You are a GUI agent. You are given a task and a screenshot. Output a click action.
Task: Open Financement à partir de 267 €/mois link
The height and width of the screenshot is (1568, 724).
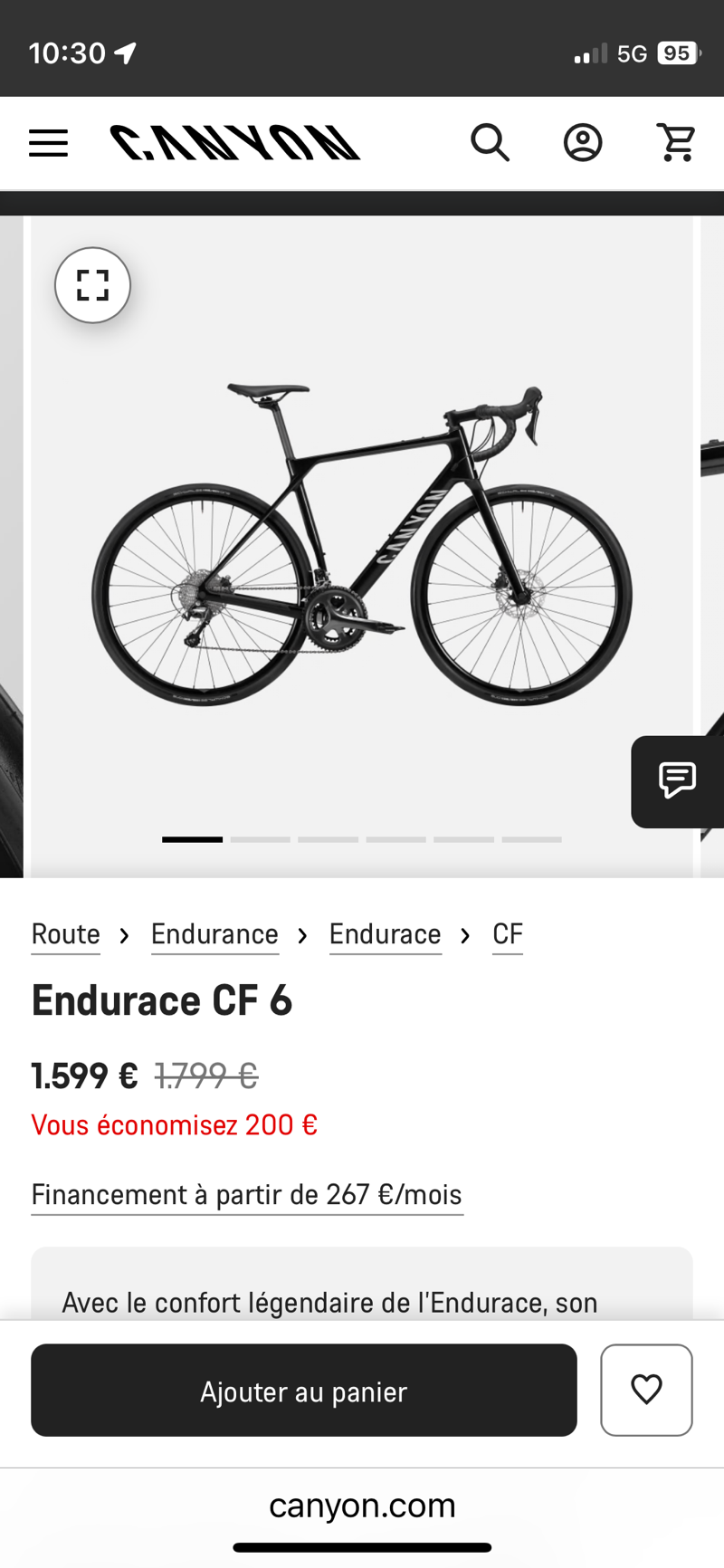click(x=247, y=1195)
